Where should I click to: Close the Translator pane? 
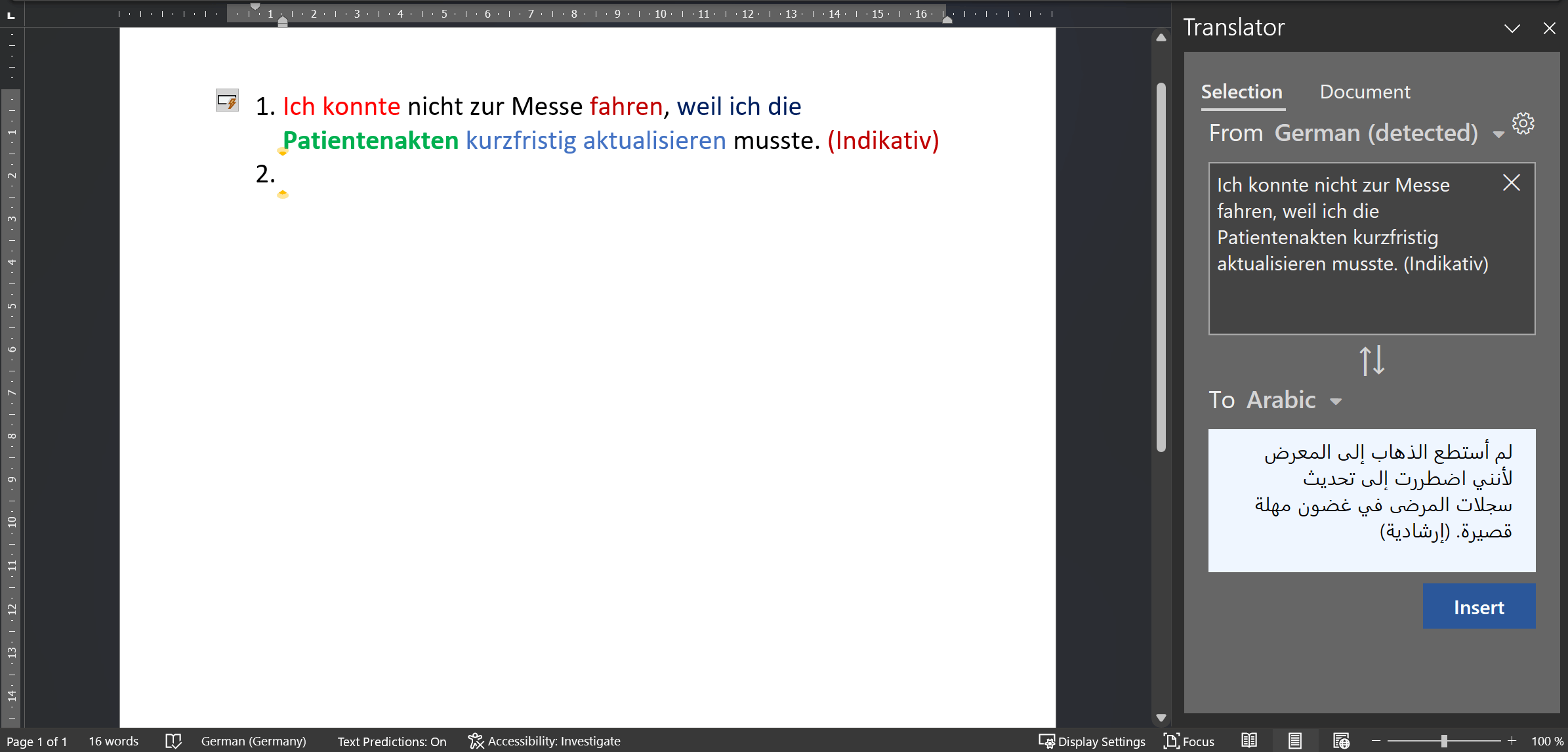tap(1550, 28)
